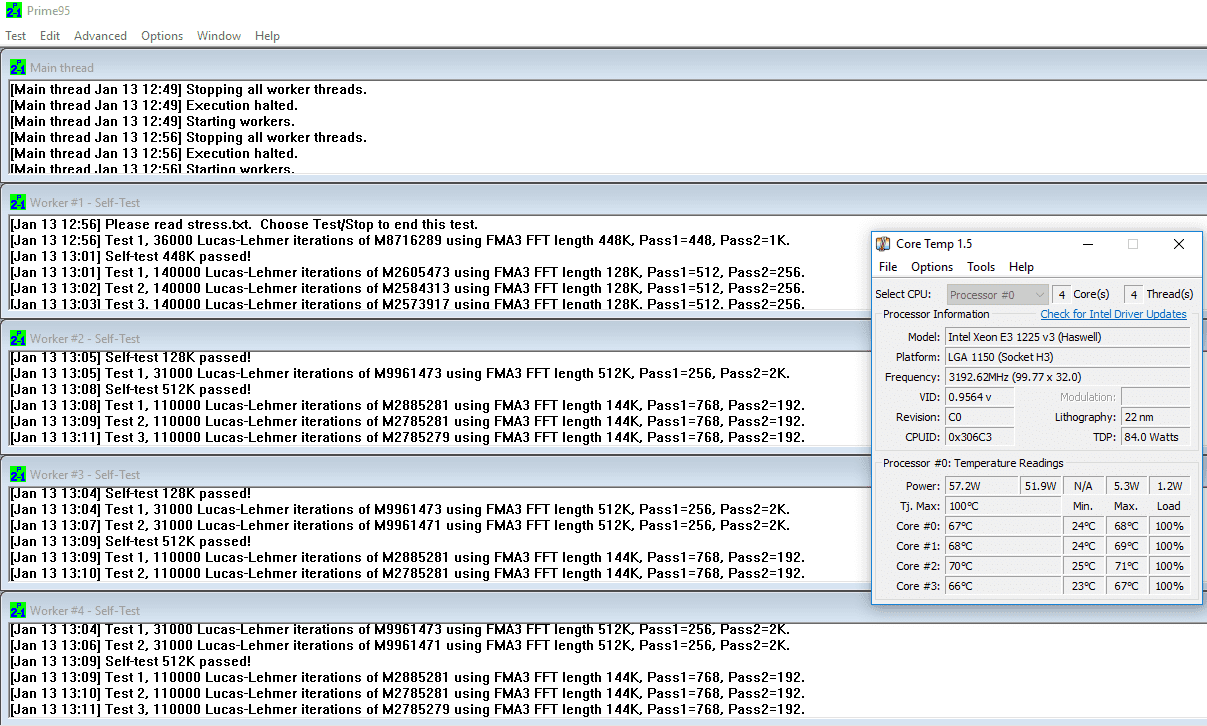Follow the 'Check for Intel Driver Updates' link
1207x726 pixels.
pos(1114,314)
